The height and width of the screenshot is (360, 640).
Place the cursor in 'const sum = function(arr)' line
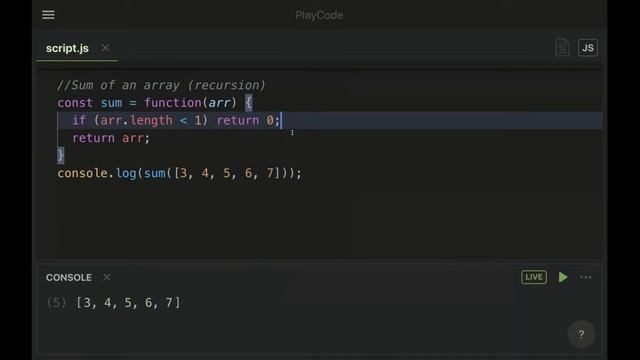pyautogui.click(x=155, y=103)
